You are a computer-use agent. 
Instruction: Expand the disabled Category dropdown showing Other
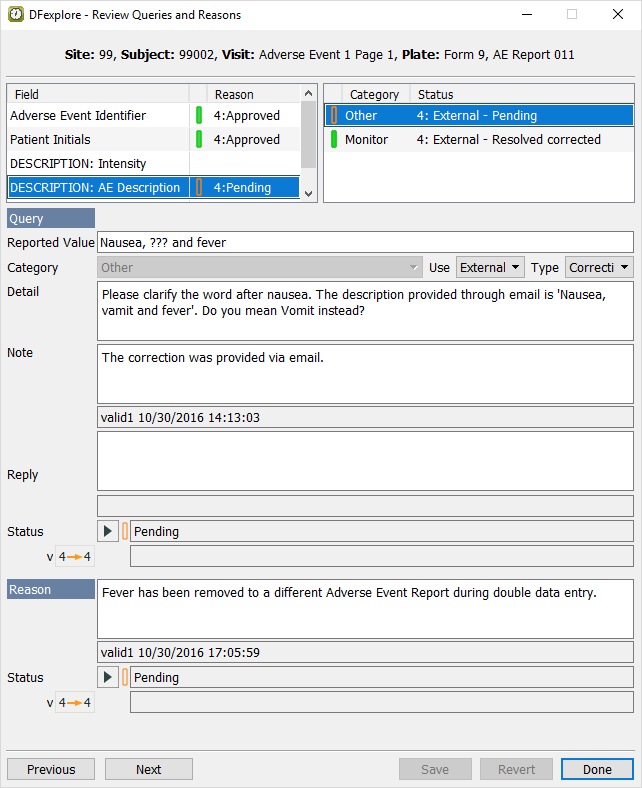(260, 267)
